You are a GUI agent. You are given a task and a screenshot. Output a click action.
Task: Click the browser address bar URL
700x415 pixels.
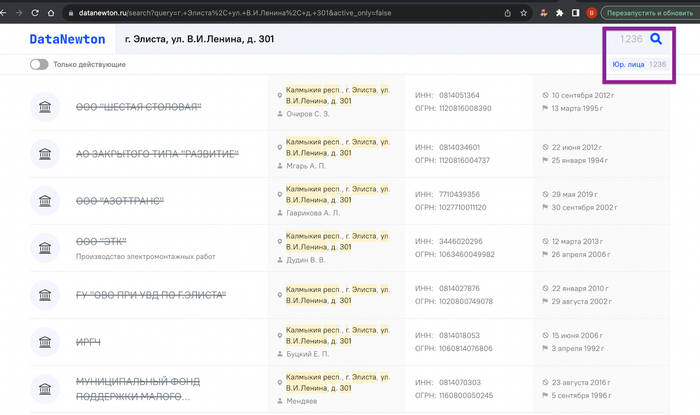(x=235, y=13)
